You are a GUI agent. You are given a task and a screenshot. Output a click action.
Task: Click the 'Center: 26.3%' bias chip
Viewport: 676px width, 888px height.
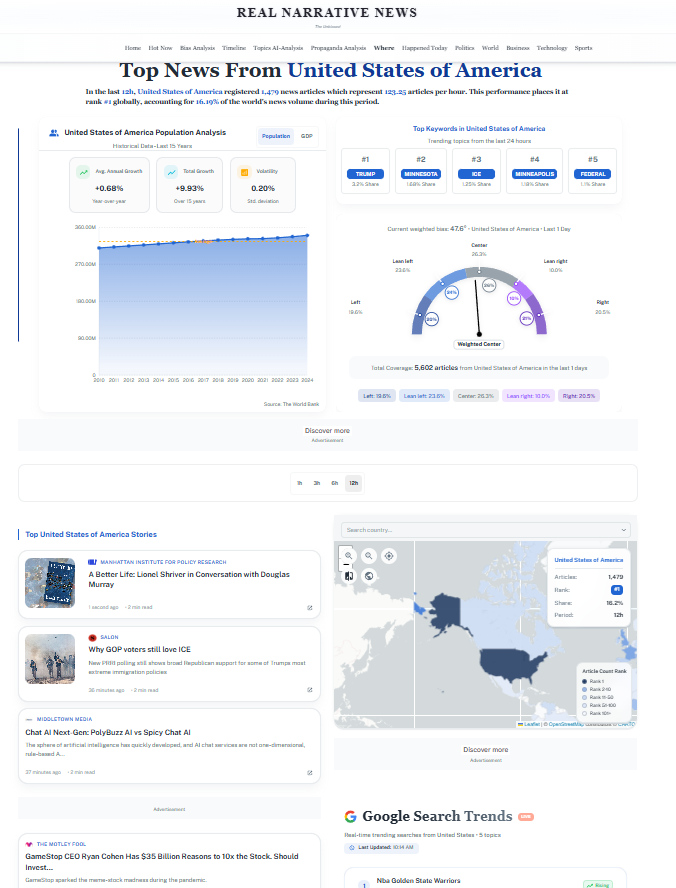(476, 396)
